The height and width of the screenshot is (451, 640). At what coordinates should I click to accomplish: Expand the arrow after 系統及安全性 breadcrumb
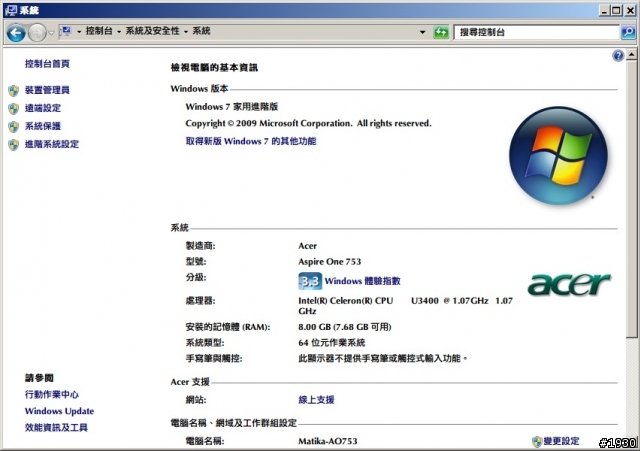[186, 31]
